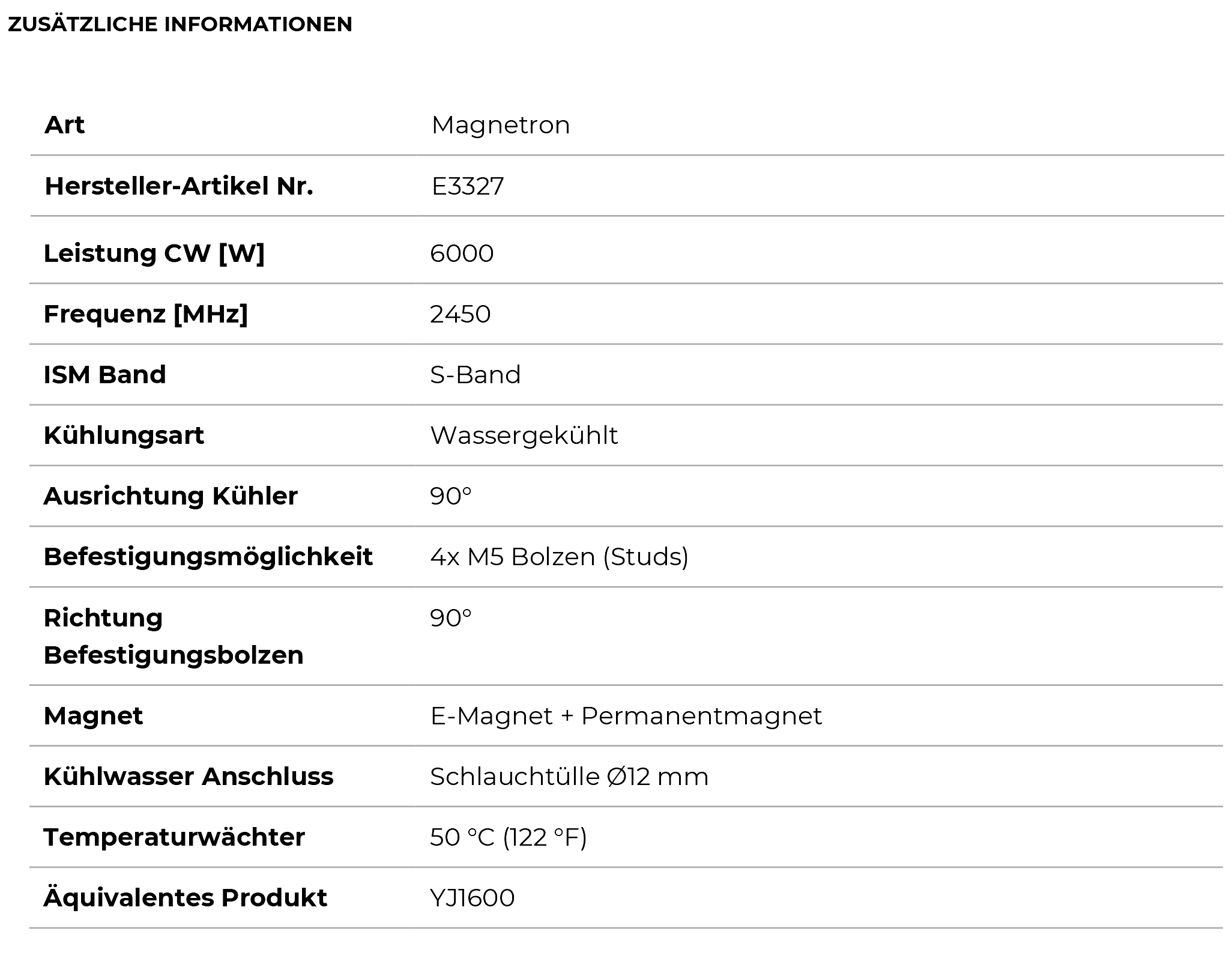Select the 'Magnetron' value text

[500, 125]
